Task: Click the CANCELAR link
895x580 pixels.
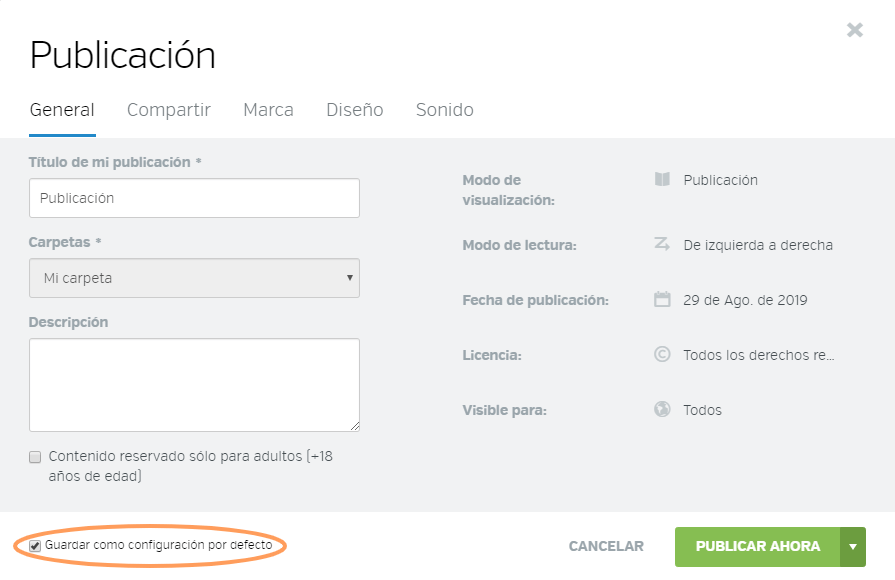Action: pyautogui.click(x=605, y=546)
